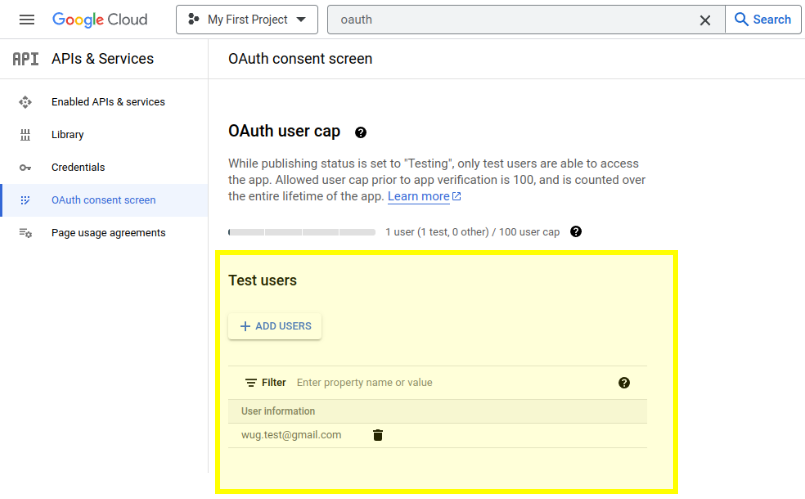The height and width of the screenshot is (499, 805).
Task: Click the Google Cloud logo
Action: [x=100, y=20]
